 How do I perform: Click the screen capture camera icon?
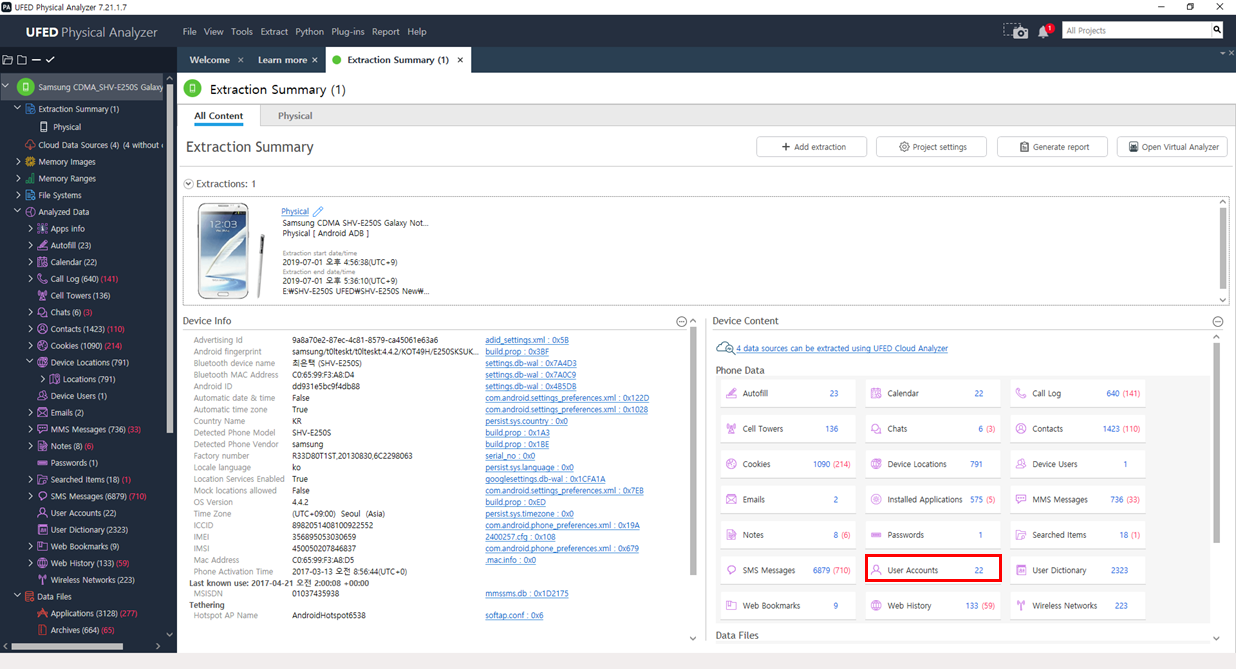[1016, 31]
